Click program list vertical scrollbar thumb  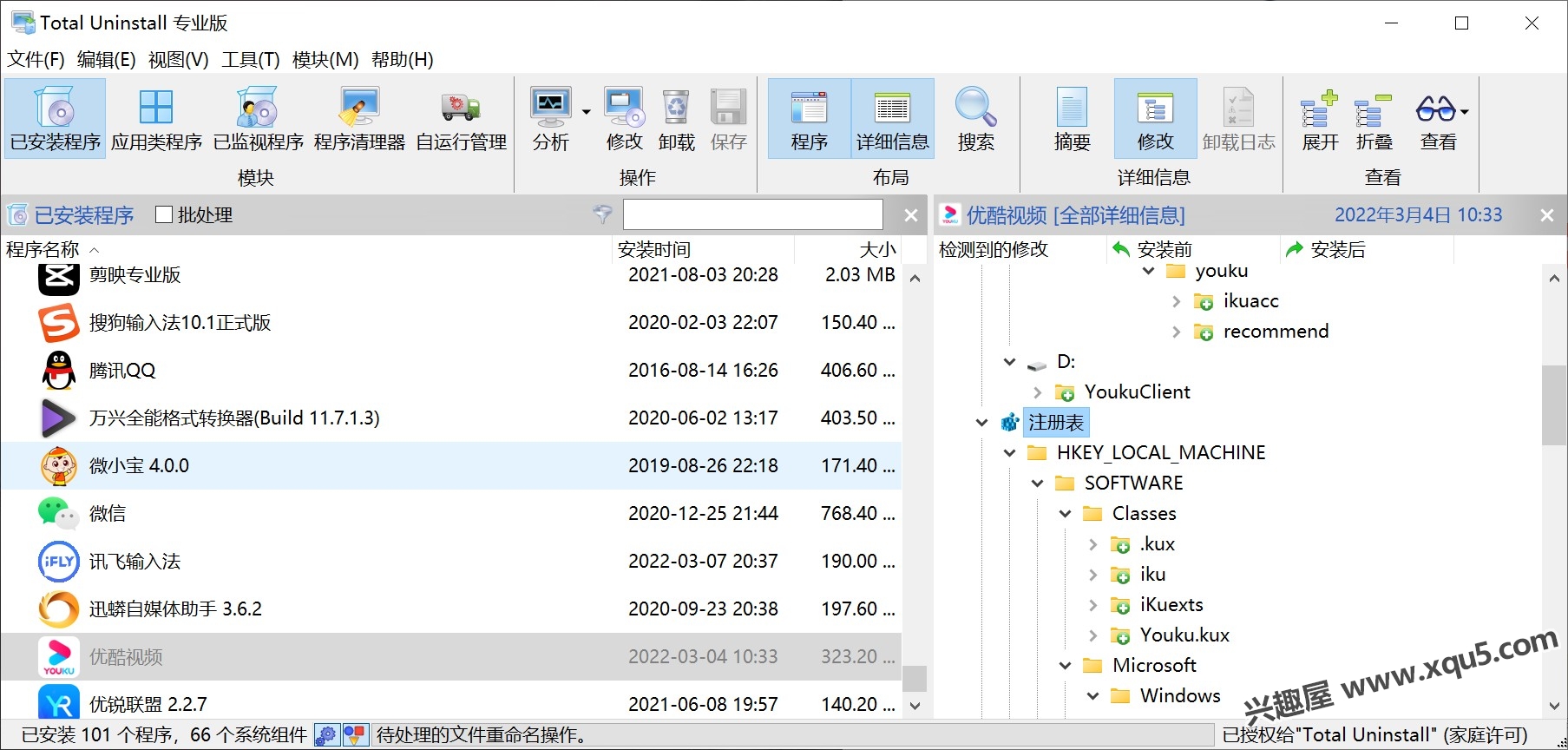point(915,677)
